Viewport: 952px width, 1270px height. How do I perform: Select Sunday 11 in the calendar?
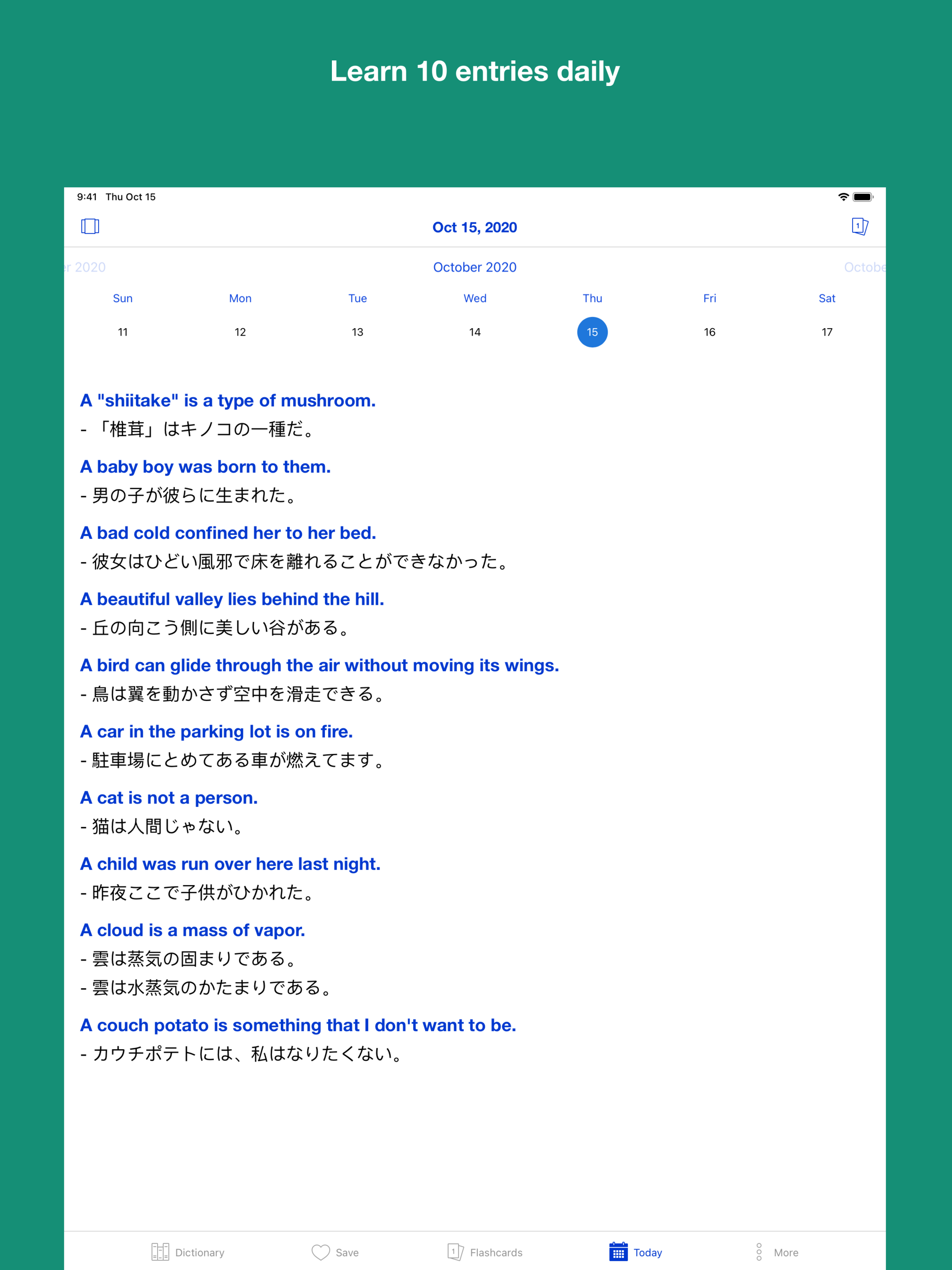(123, 332)
